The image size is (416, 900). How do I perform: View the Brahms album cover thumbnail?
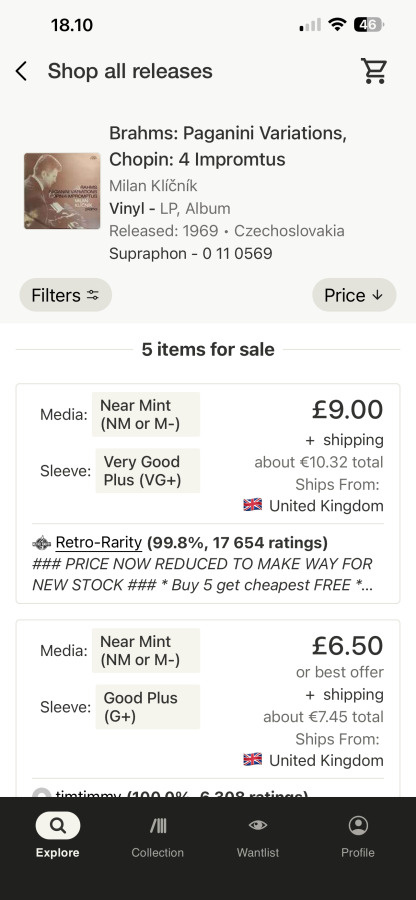click(62, 191)
